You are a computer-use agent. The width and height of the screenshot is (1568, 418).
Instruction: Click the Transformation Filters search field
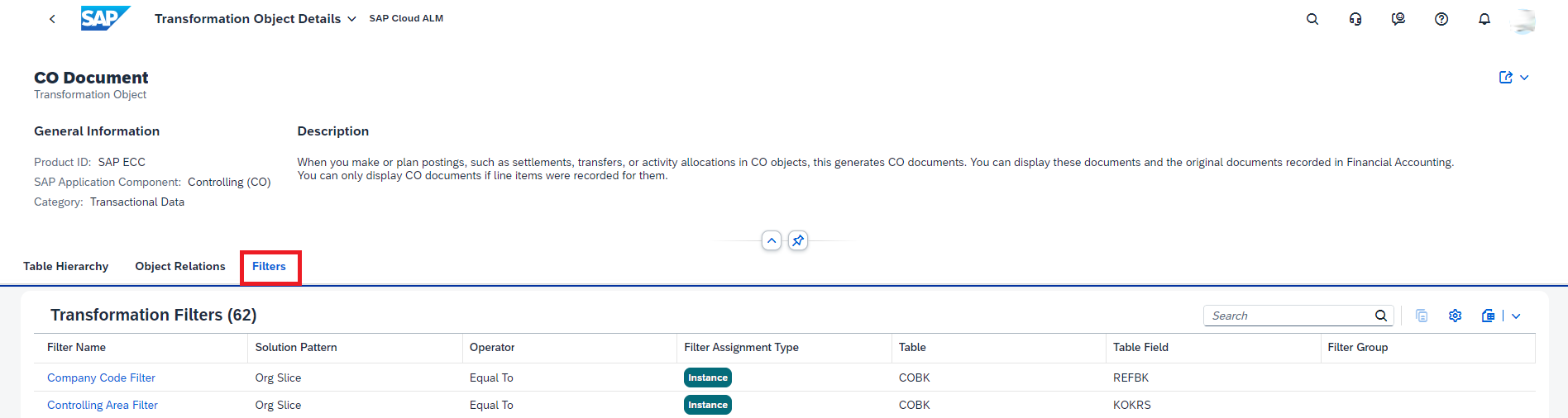[1286, 316]
